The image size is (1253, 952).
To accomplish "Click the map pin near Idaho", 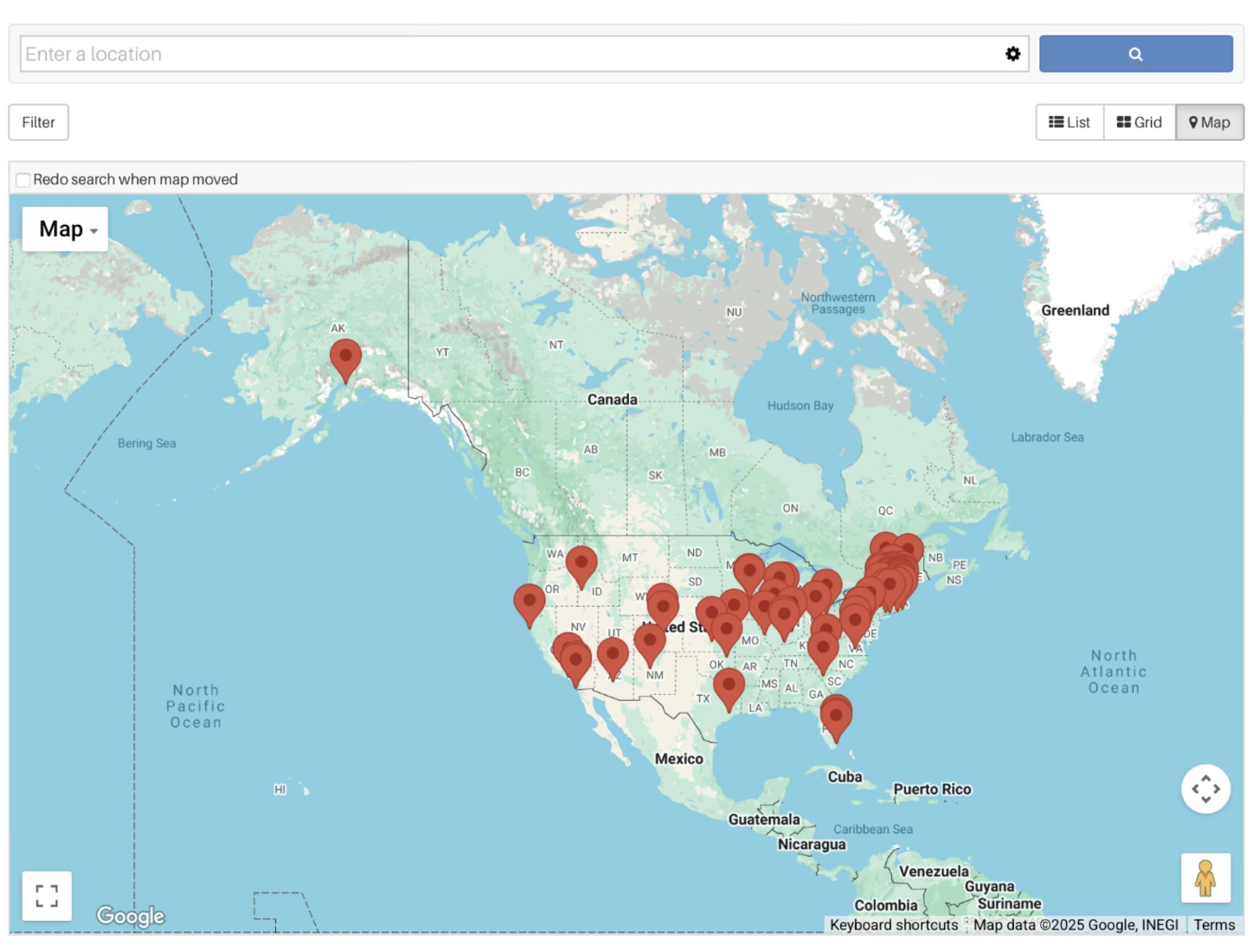I will (582, 567).
